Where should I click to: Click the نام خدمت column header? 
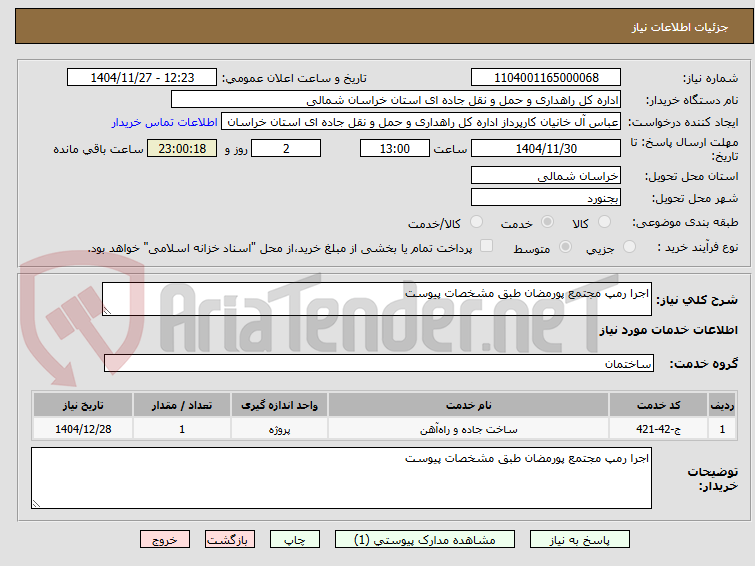coord(469,405)
